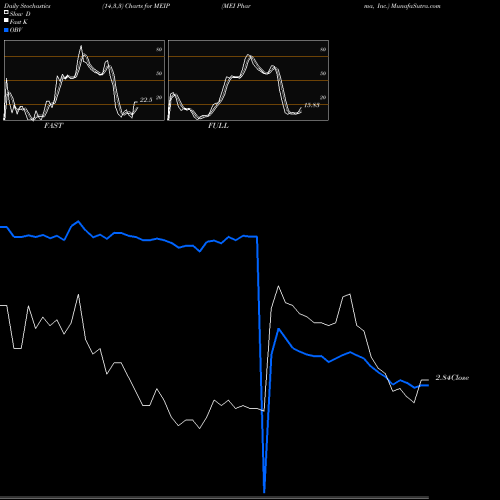This screenshot has height=500, width=500.
Task: Click the Slow D legend white swatch
Action: [x=6, y=12]
